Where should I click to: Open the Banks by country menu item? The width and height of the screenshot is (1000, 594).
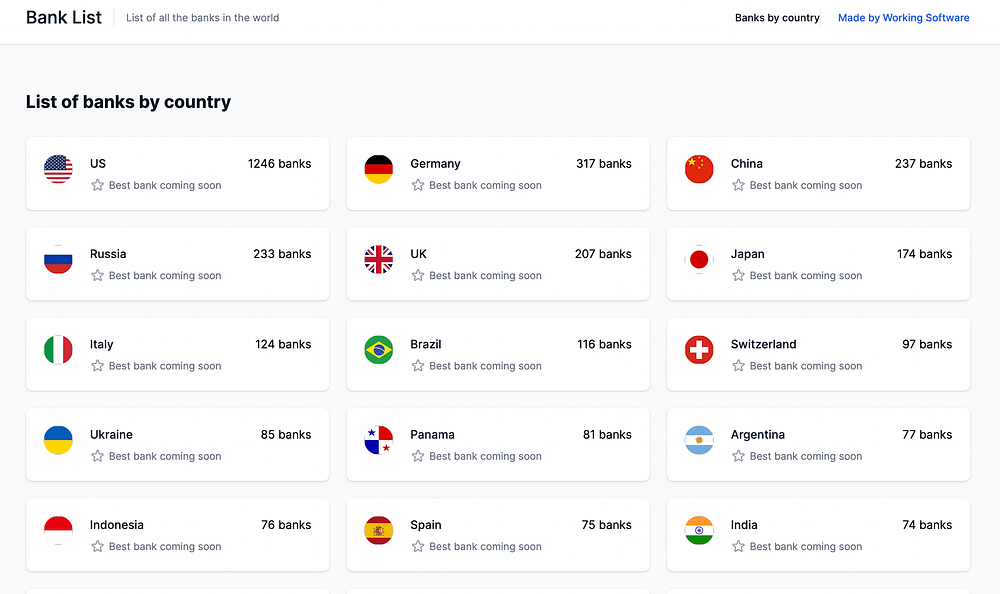tap(777, 18)
